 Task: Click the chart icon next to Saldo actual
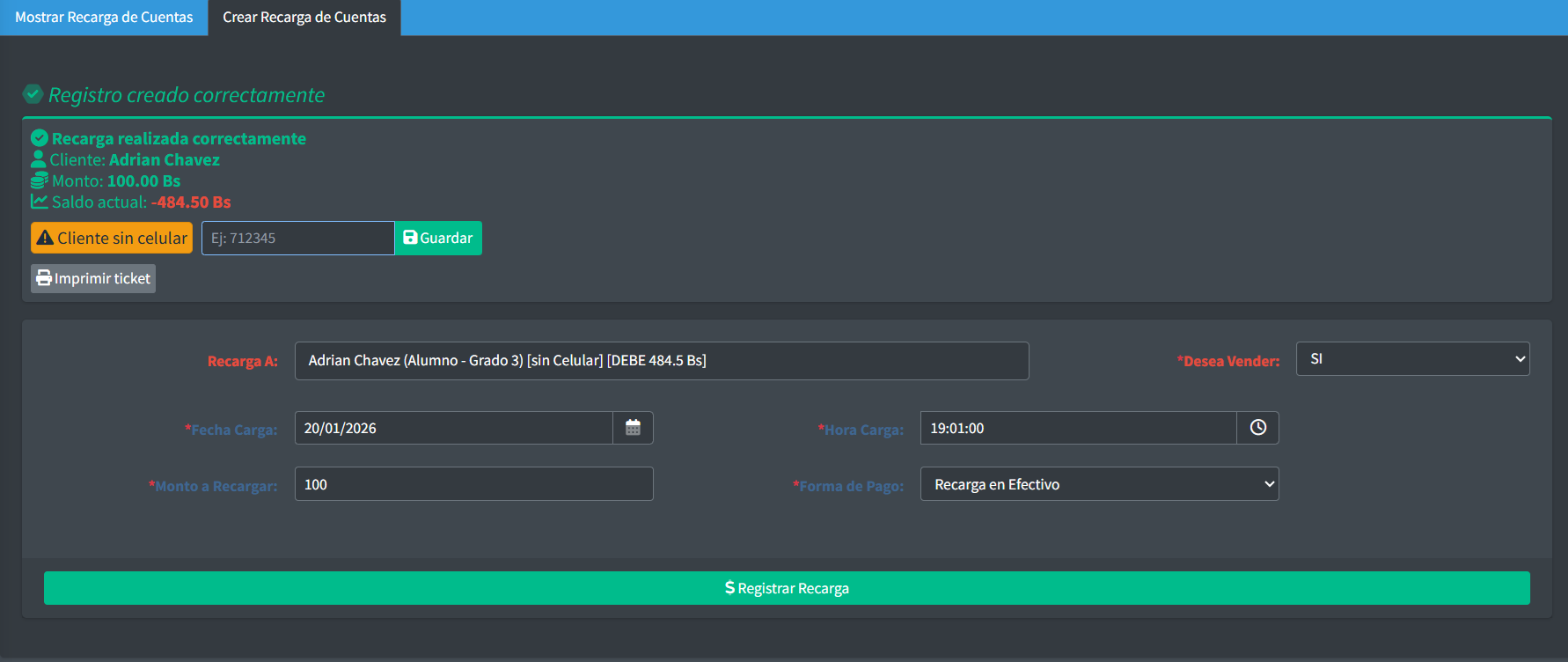pyautogui.click(x=40, y=202)
